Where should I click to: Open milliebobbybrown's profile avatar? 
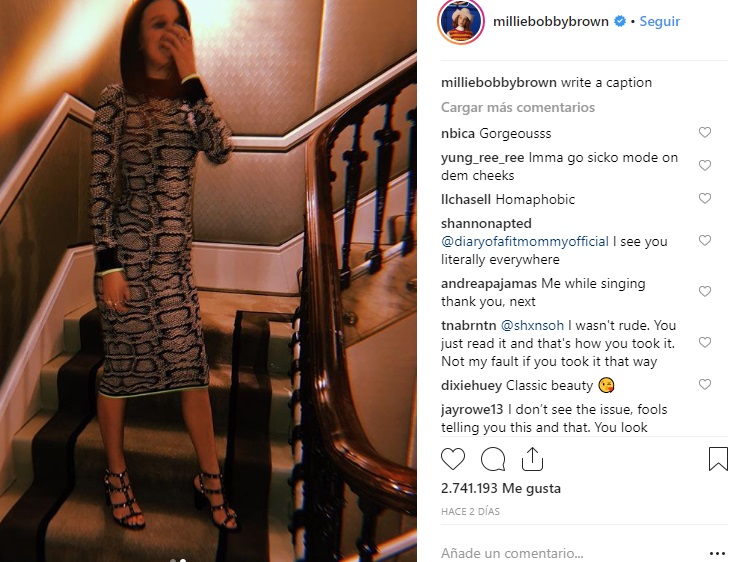(x=462, y=22)
